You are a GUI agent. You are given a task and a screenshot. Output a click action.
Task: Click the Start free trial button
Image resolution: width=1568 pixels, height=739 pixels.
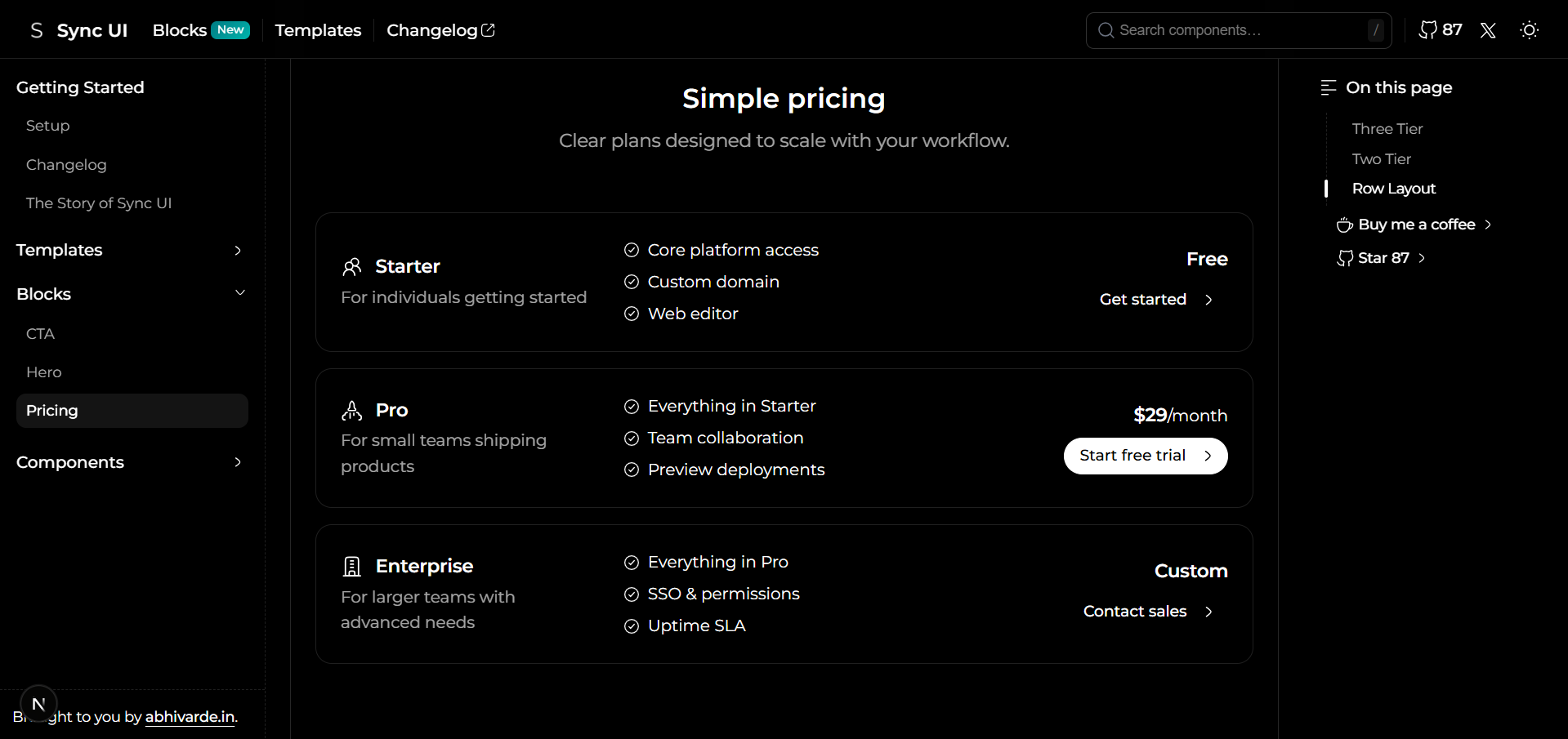point(1145,456)
